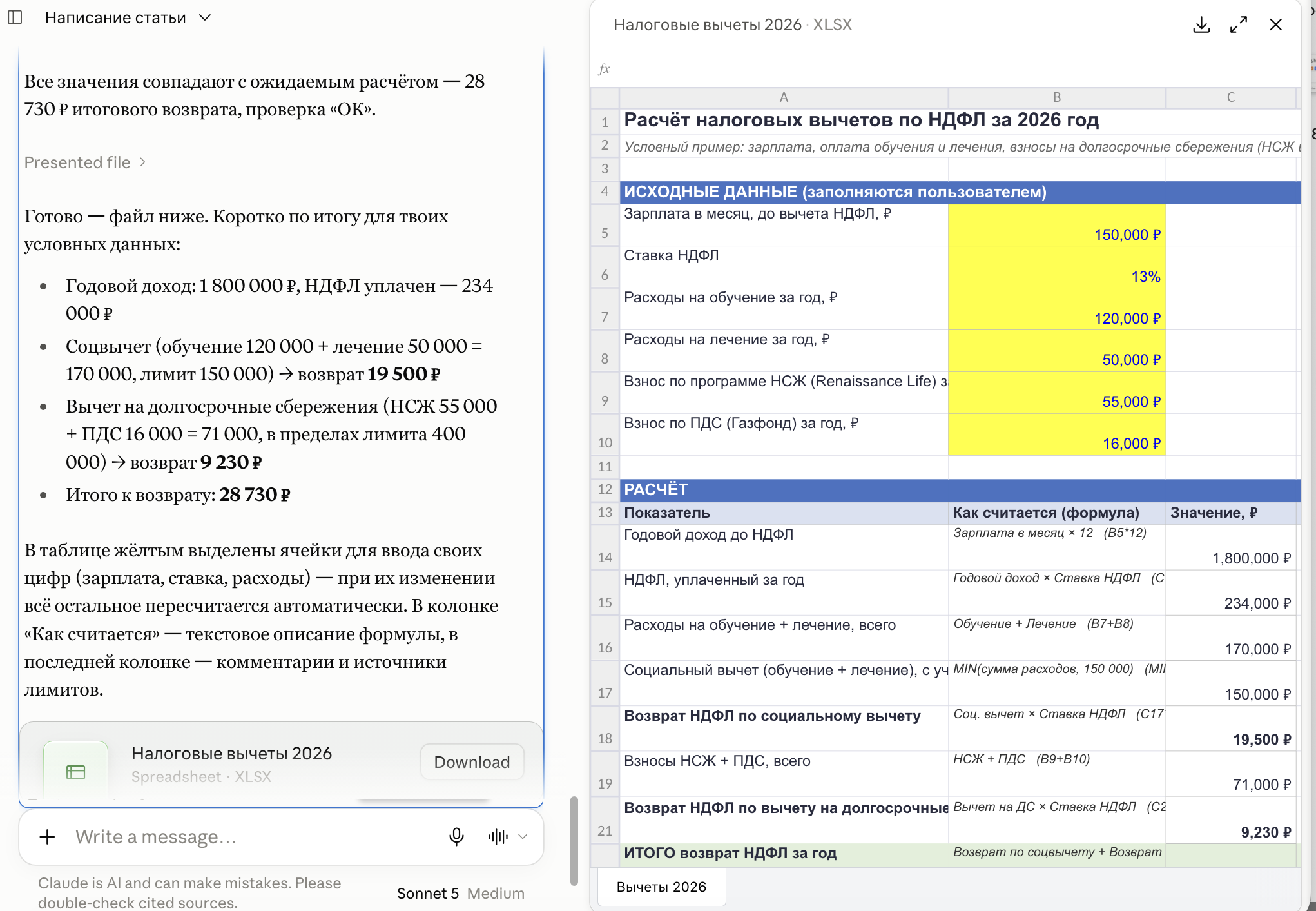Screen dimensions: 1316x911
Task: Select the 234,000 ₽ paid tax cell
Action: (x=1231, y=593)
